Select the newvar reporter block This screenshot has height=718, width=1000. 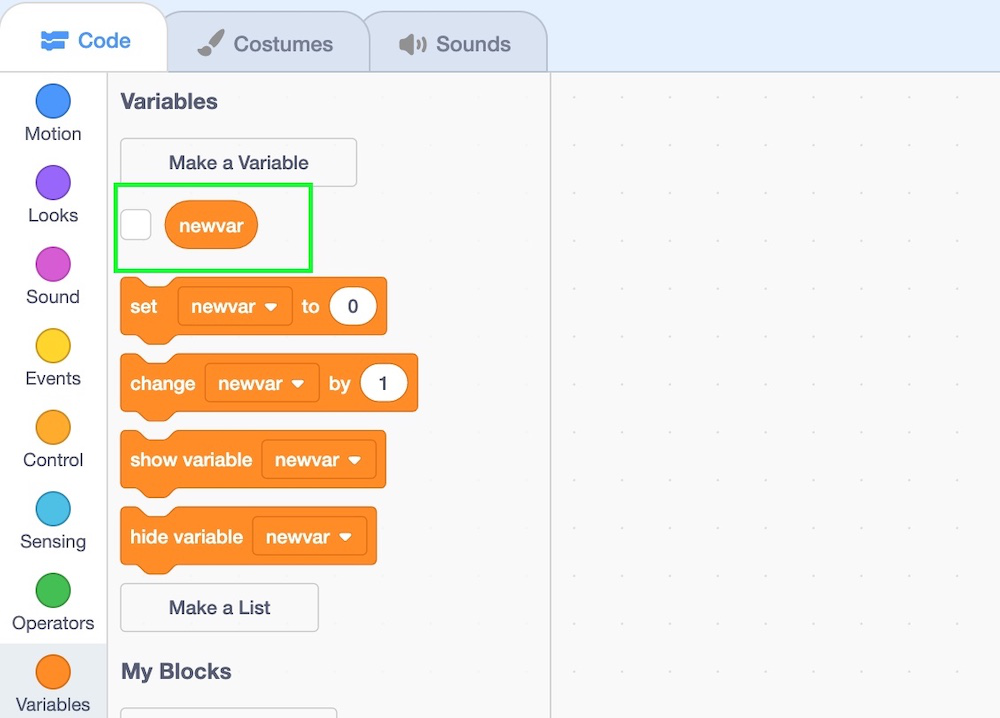211,225
